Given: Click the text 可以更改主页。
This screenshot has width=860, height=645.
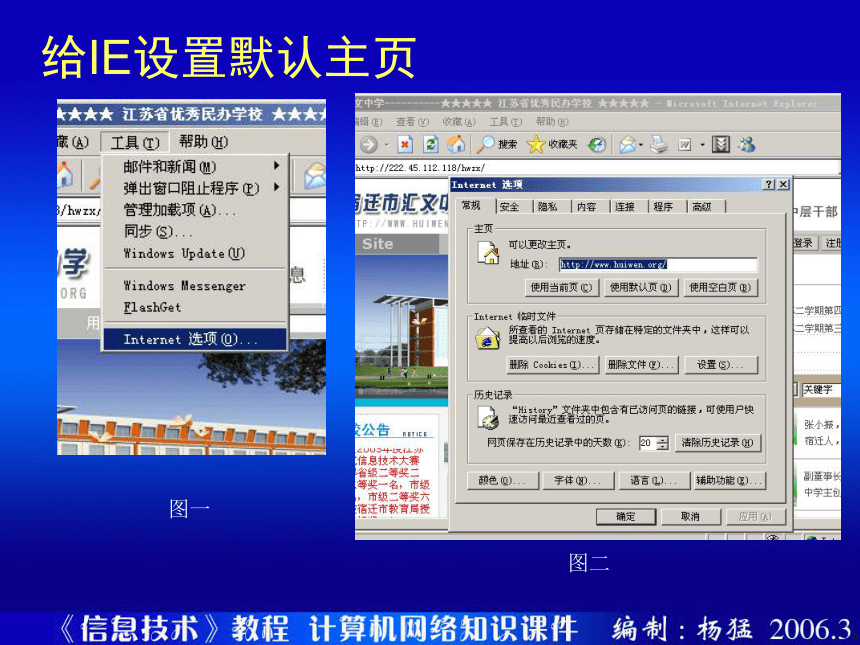Looking at the screenshot, I should pos(540,245).
